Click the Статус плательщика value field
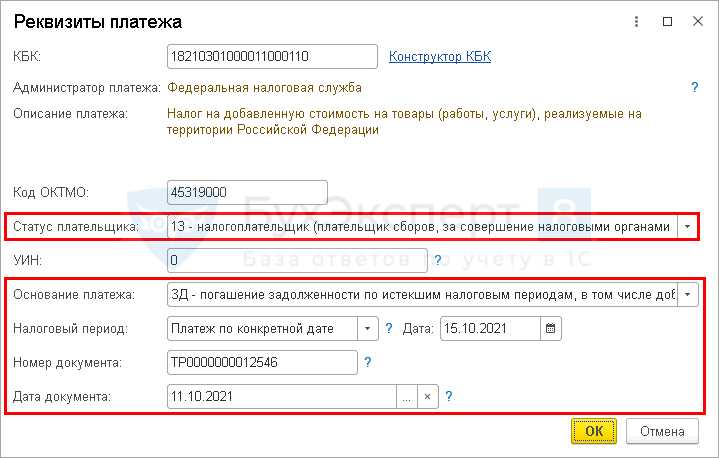Image resolution: width=719 pixels, height=458 pixels. (x=422, y=226)
